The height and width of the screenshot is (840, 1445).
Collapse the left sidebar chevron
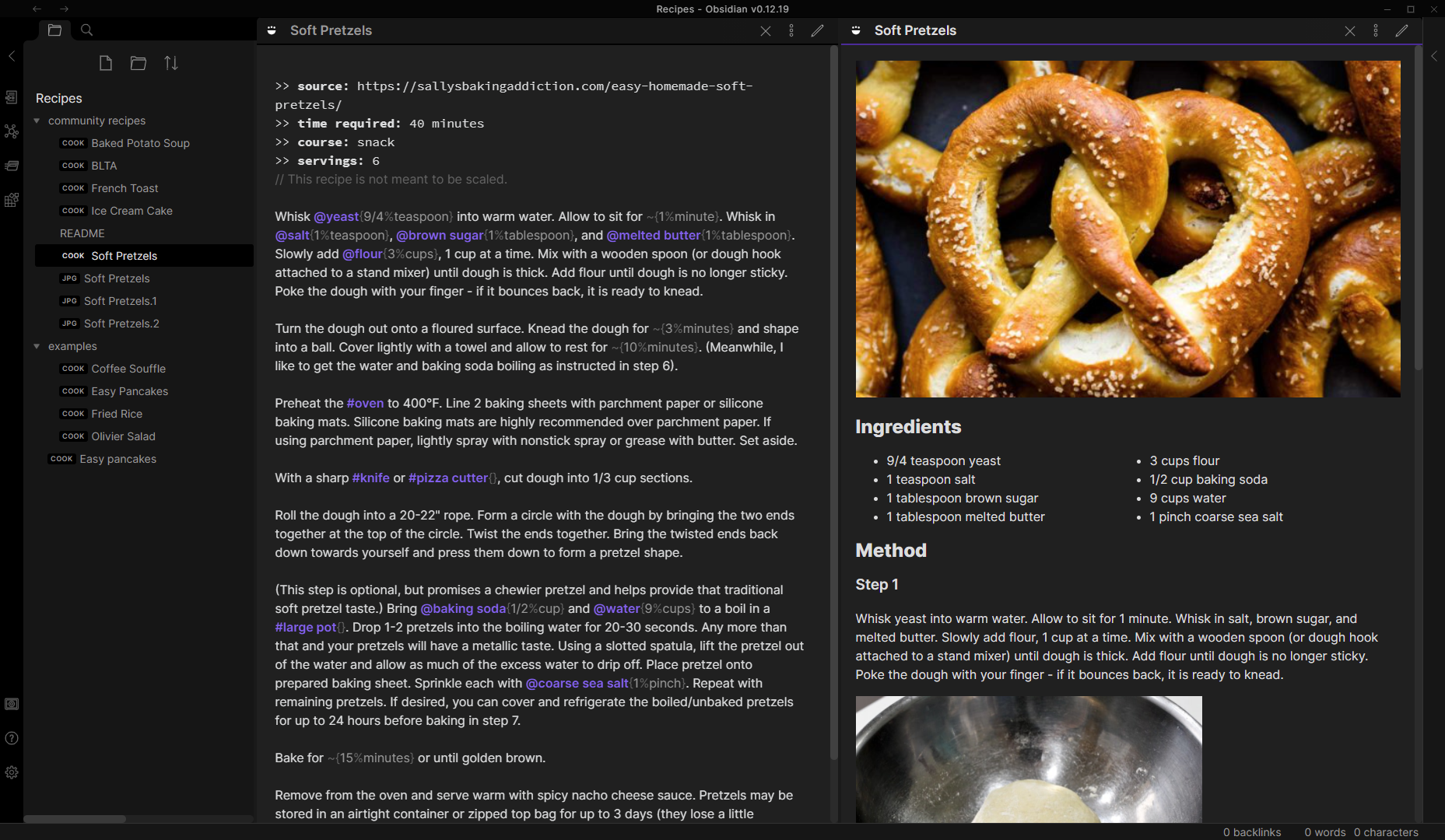click(x=12, y=56)
